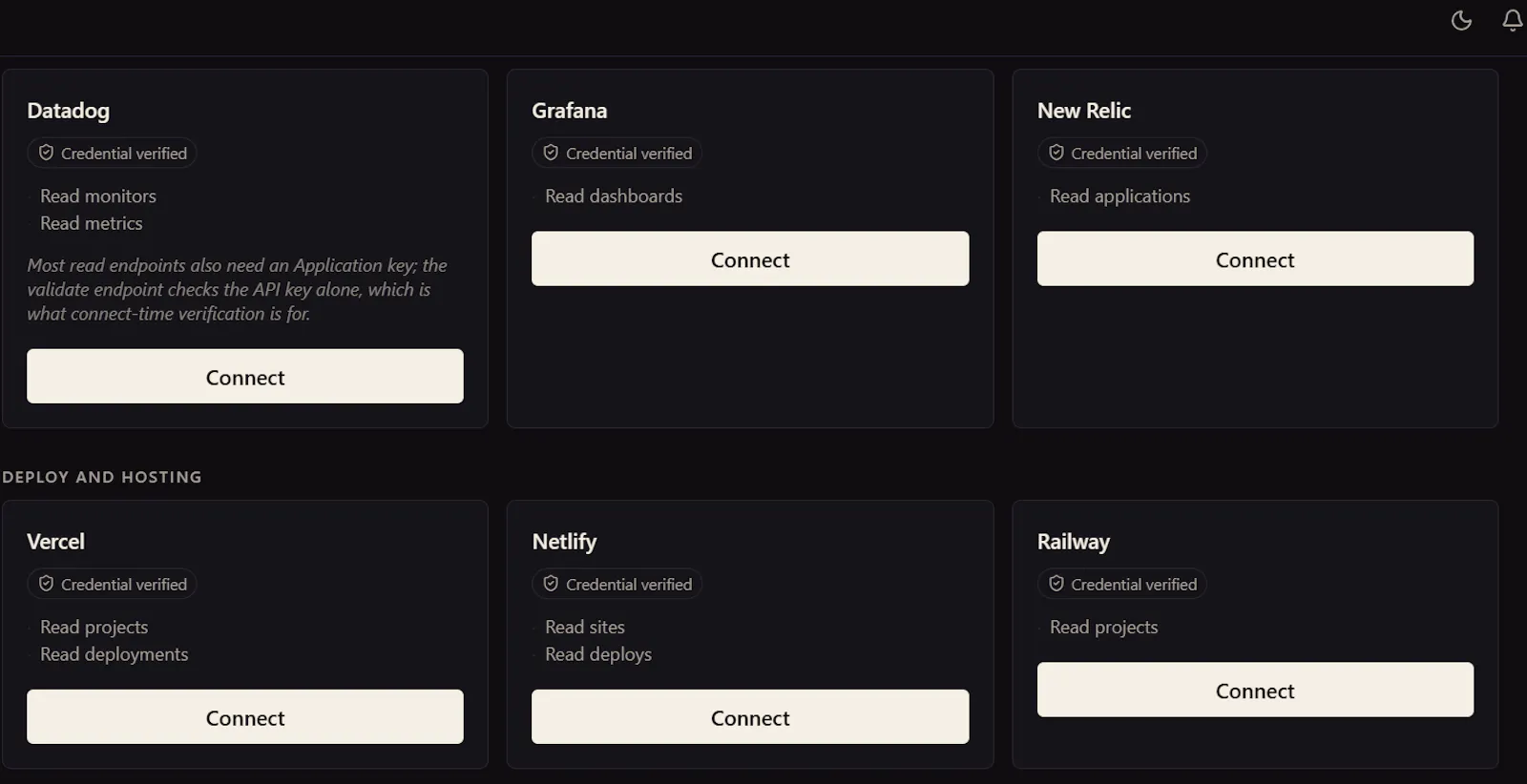The width and height of the screenshot is (1527, 784).
Task: Click the shield icon in Netlify's verified badge
Action: click(551, 584)
